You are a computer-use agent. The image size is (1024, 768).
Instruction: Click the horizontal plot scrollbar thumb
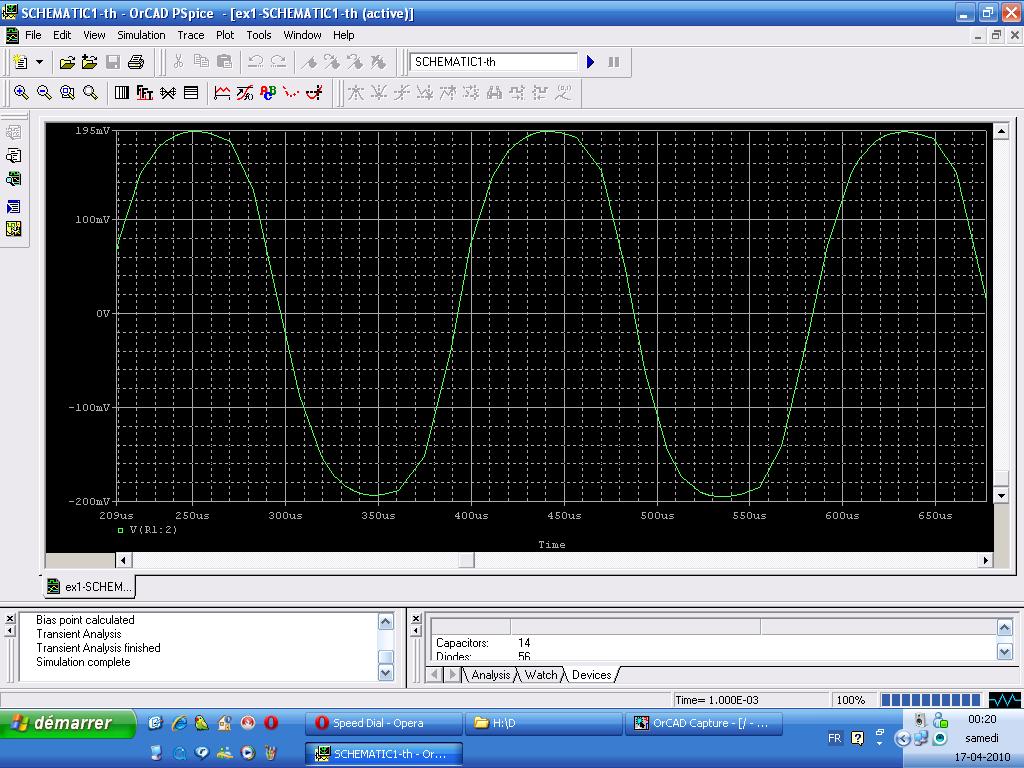tap(466, 560)
